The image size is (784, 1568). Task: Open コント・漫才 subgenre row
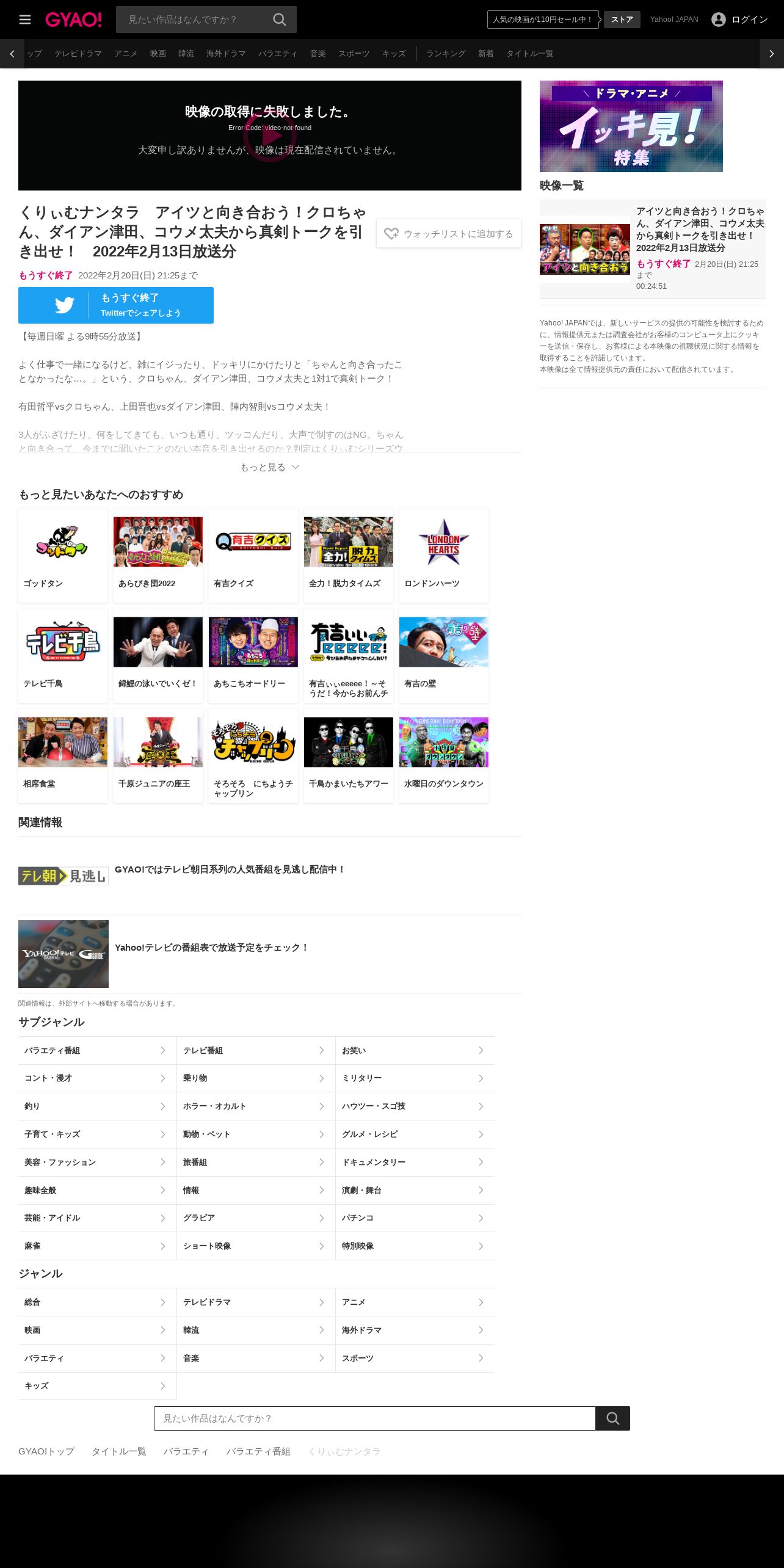coord(97,1078)
